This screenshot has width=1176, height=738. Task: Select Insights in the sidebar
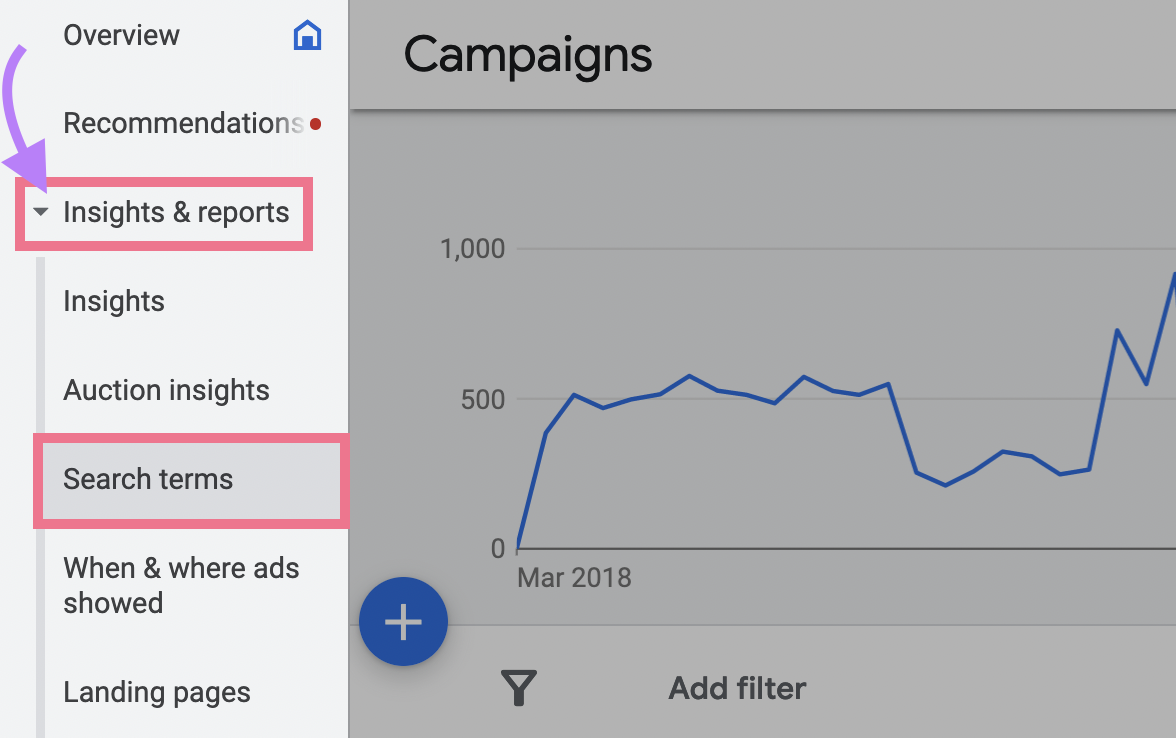pyautogui.click(x=113, y=300)
